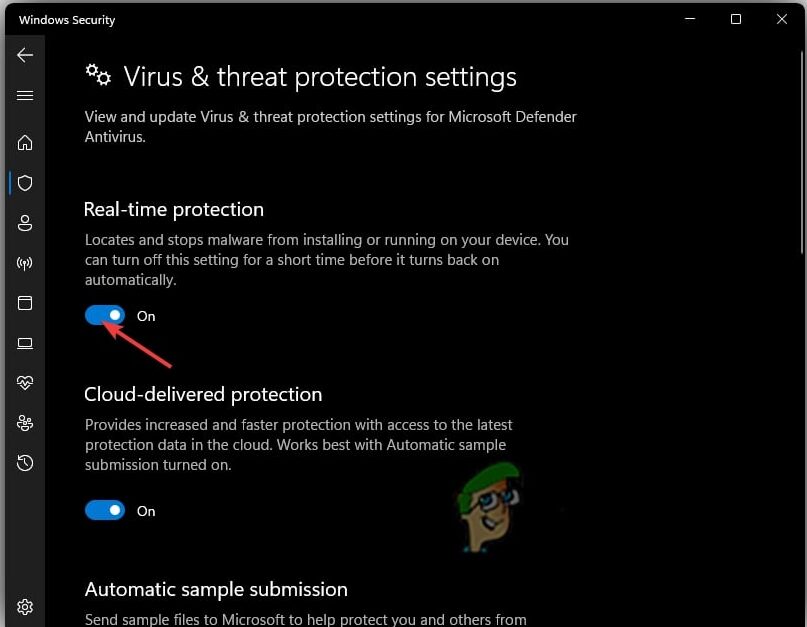Image resolution: width=807 pixels, height=627 pixels.
Task: Open Firewall & network protection icon
Action: pos(25,263)
